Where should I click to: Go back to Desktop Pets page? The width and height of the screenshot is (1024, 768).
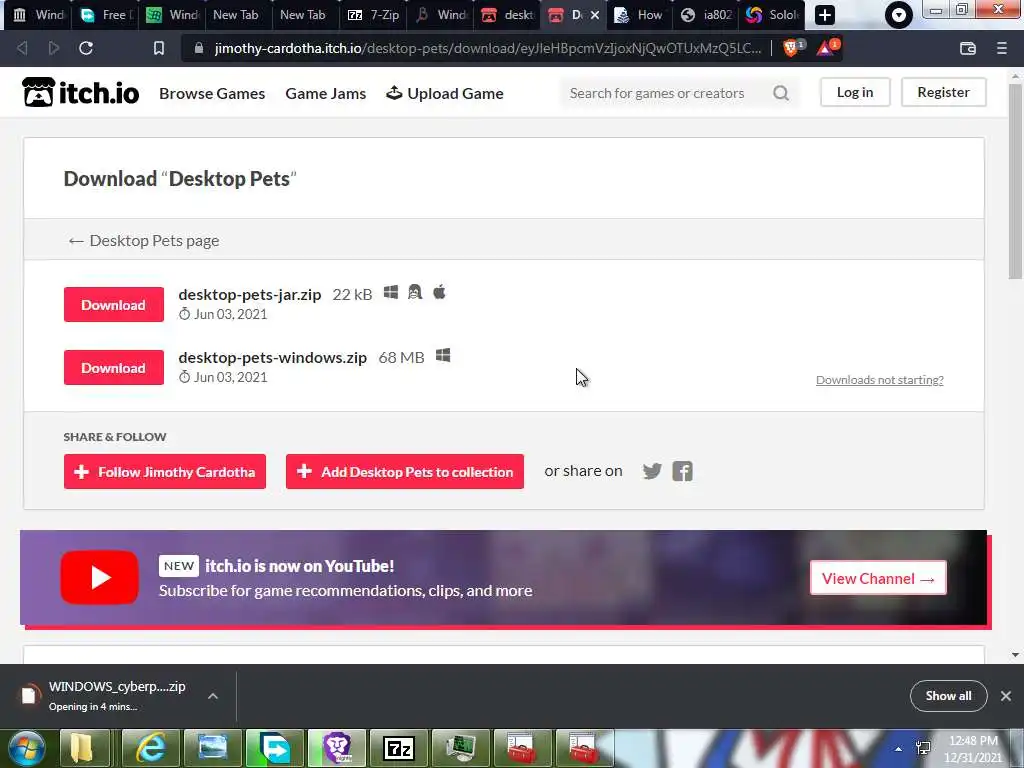tap(144, 240)
